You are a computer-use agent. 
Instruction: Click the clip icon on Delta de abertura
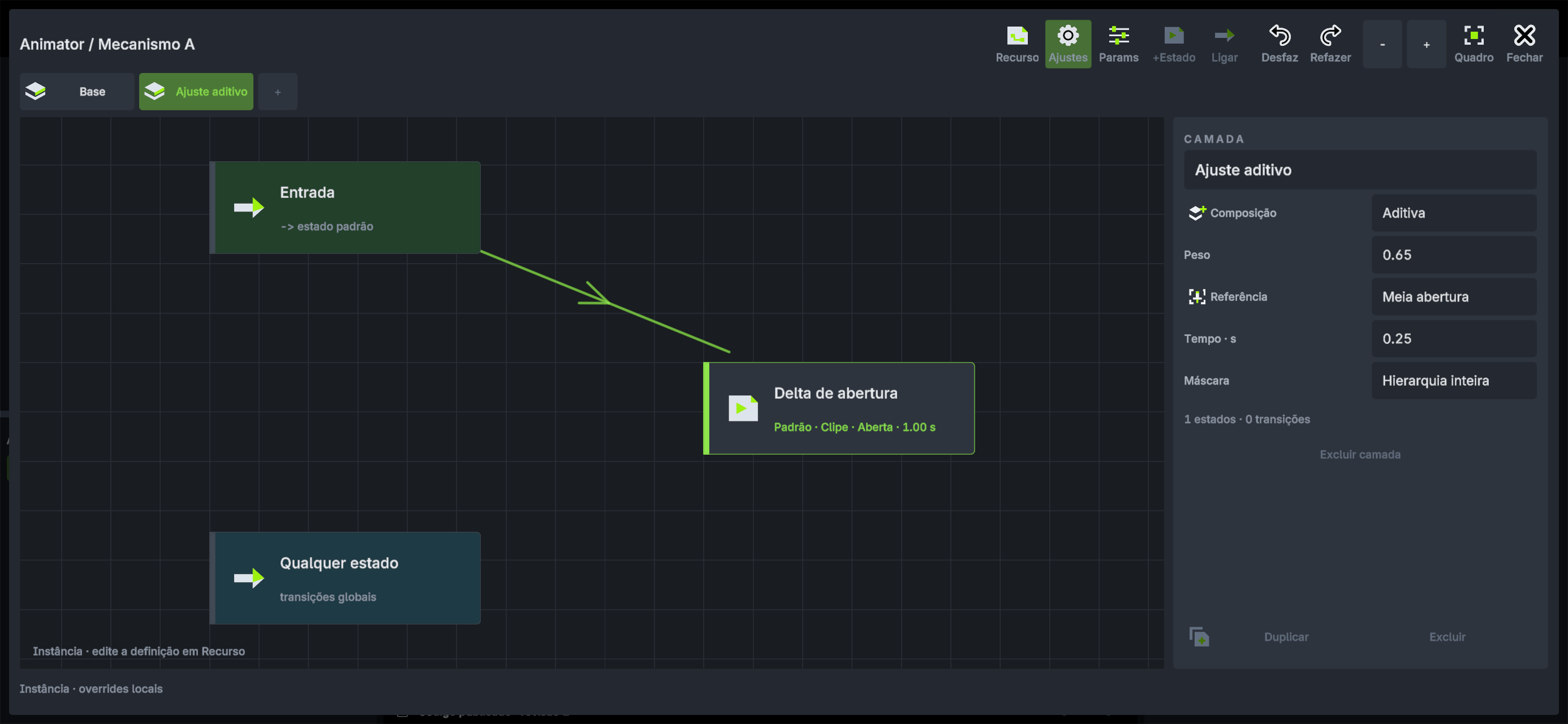tap(743, 408)
